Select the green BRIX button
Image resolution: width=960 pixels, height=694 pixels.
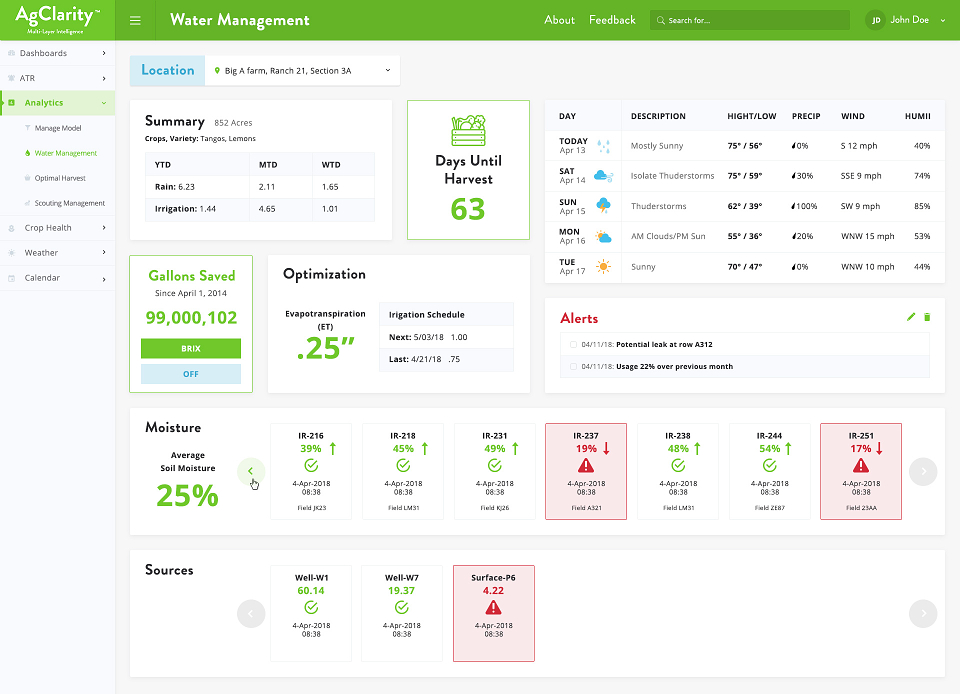[x=191, y=348]
